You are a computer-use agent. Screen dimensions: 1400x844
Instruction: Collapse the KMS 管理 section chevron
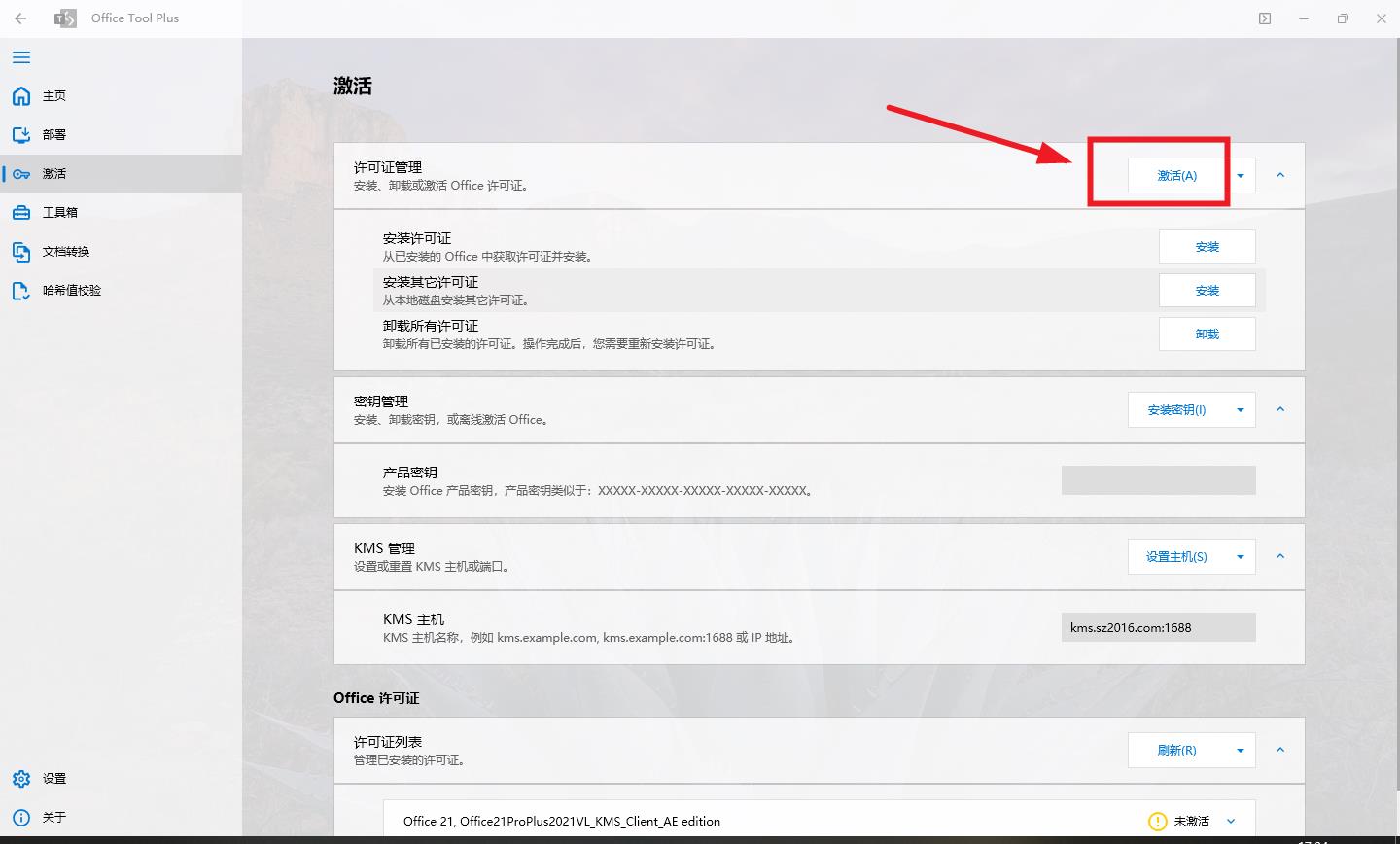[x=1280, y=556]
